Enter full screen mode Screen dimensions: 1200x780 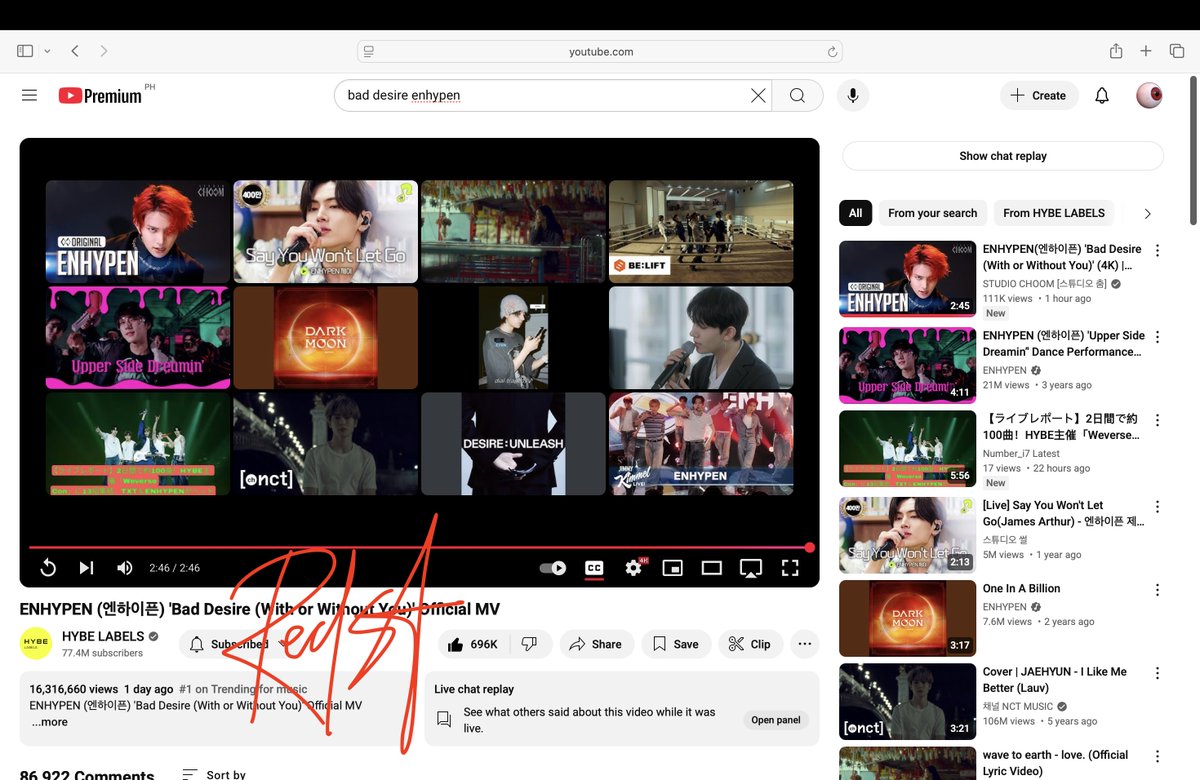coord(790,568)
